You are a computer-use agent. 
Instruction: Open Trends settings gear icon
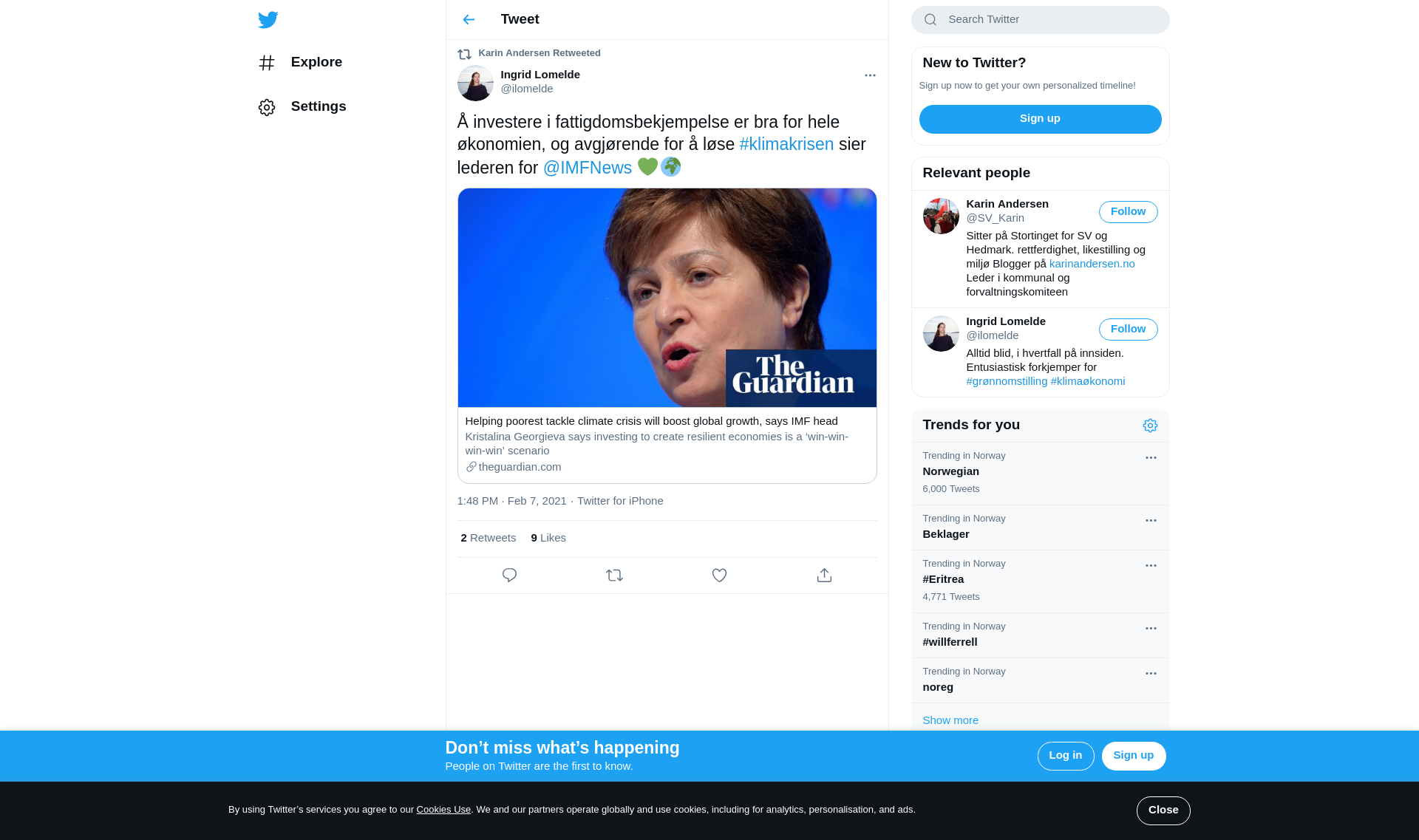1150,426
